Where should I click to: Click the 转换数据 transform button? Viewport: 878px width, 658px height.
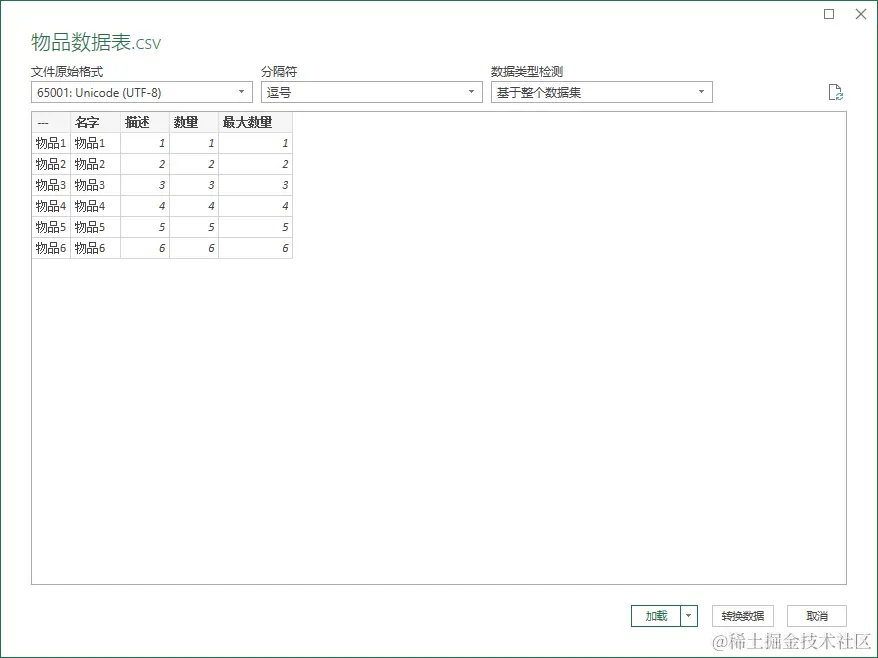click(x=742, y=616)
